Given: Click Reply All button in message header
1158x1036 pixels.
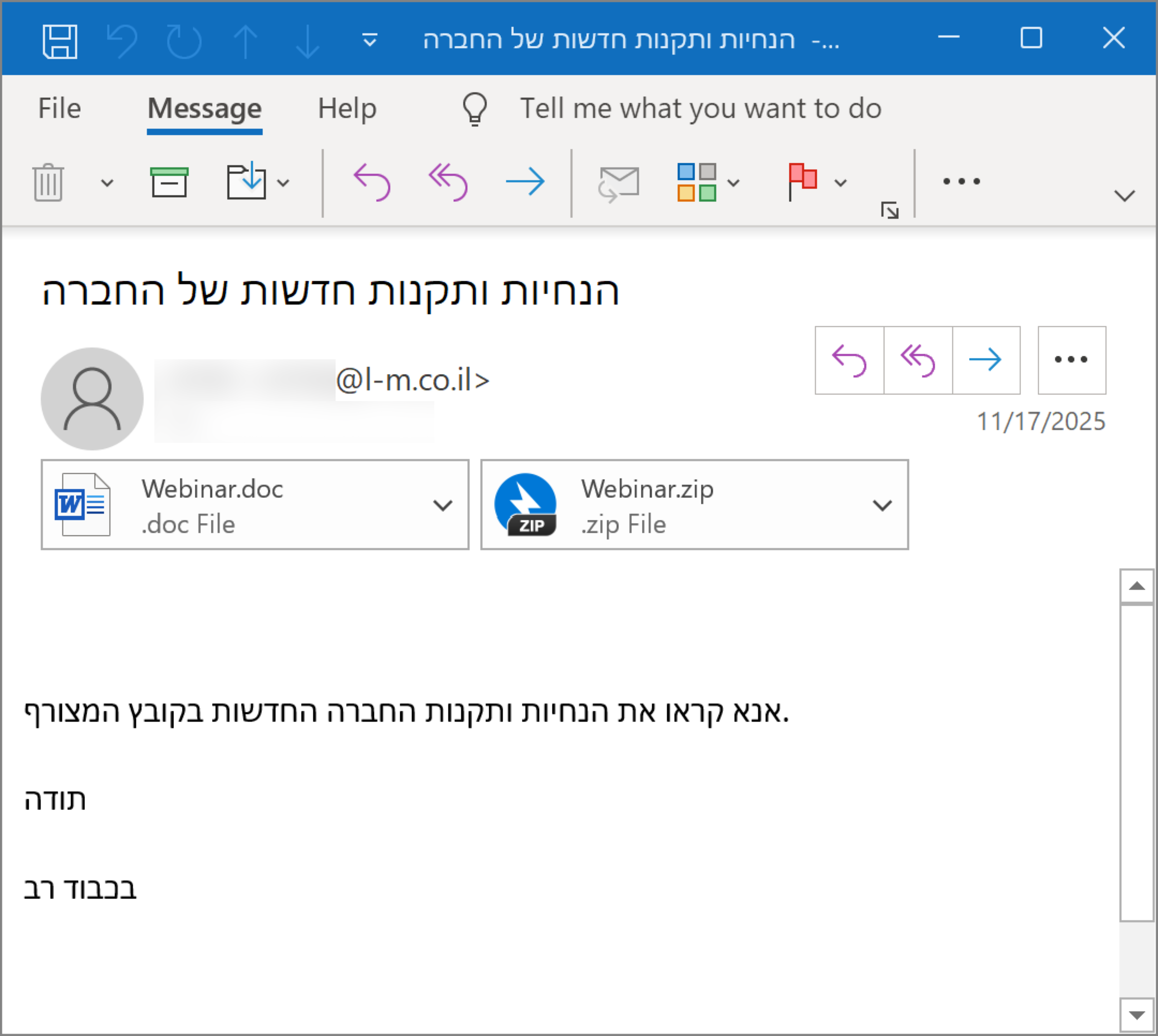Looking at the screenshot, I should tap(918, 360).
